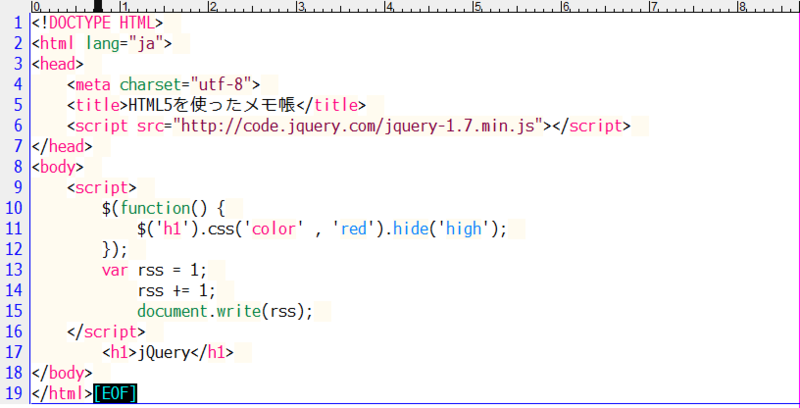Click the jQuery heading text on line 17

point(163,353)
